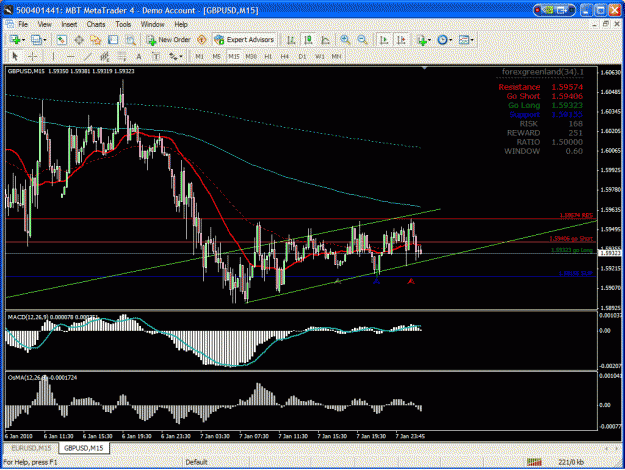625x470 pixels.
Task: Click the Templates icon
Action: pos(464,40)
